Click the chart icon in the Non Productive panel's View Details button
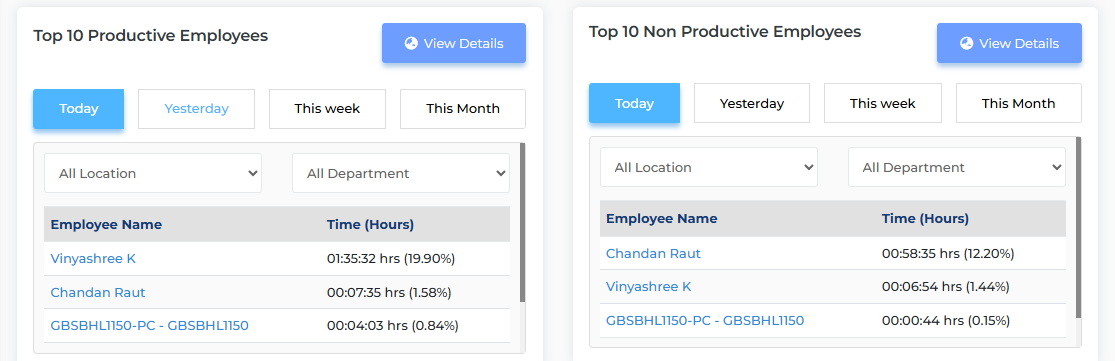The height and width of the screenshot is (361, 1115). [966, 43]
